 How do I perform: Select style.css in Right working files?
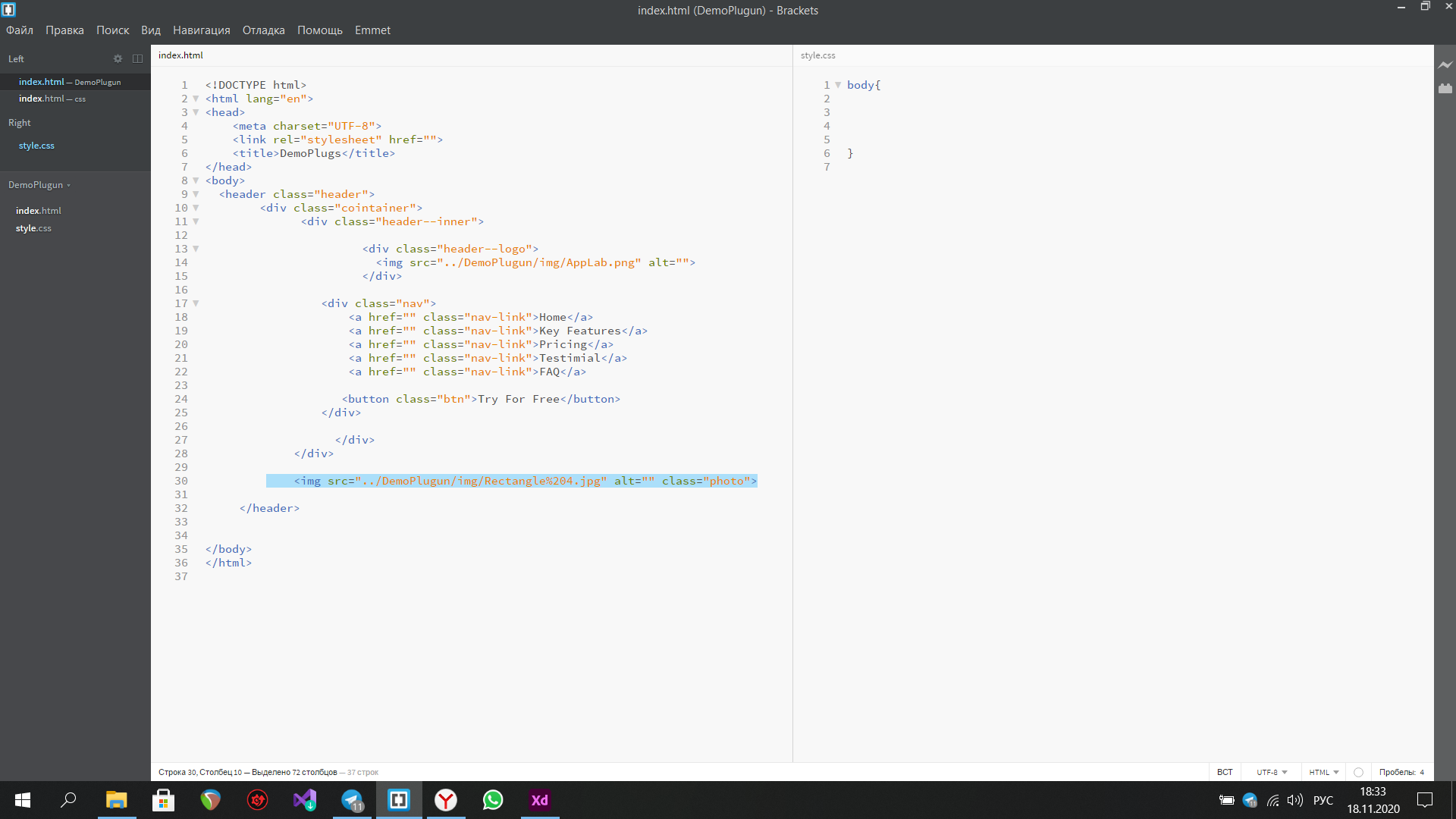point(36,146)
